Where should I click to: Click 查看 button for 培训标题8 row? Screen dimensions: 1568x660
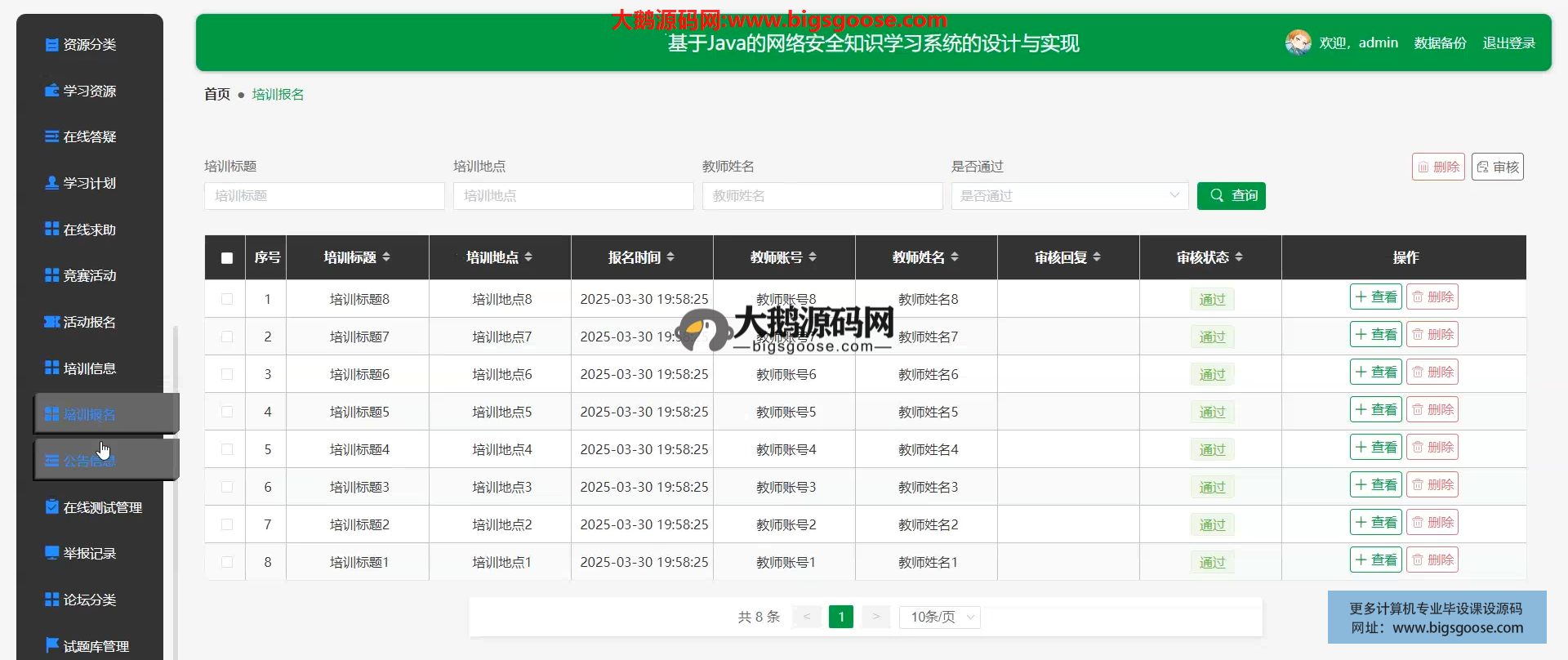(x=1375, y=297)
